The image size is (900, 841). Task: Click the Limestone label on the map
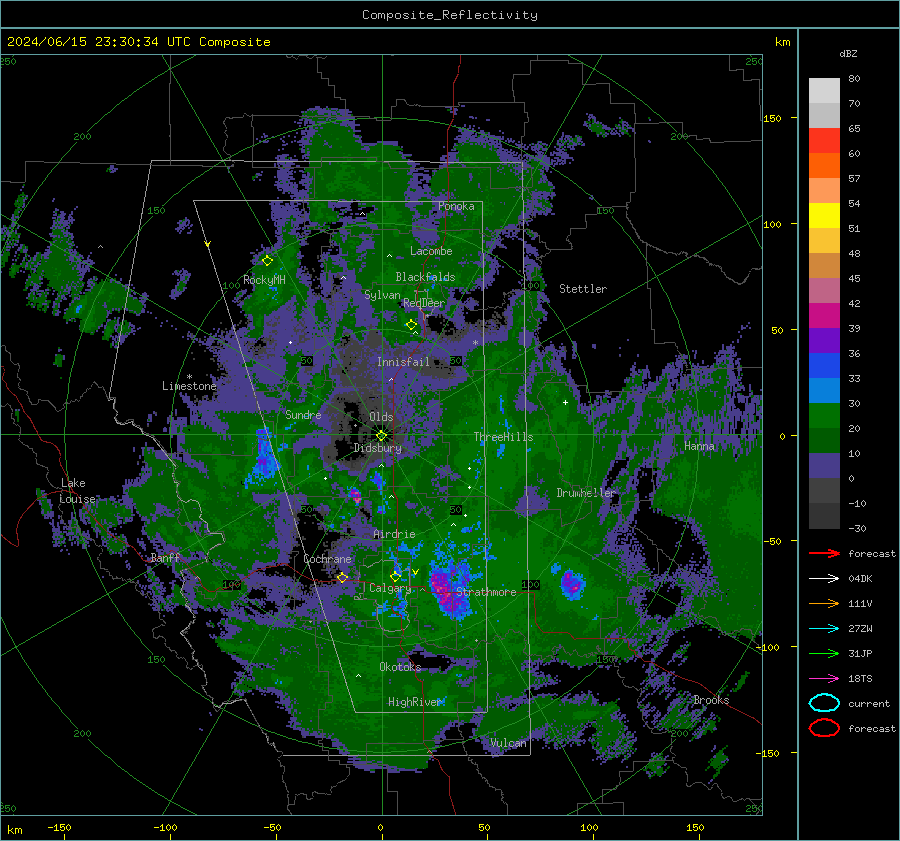coord(189,386)
